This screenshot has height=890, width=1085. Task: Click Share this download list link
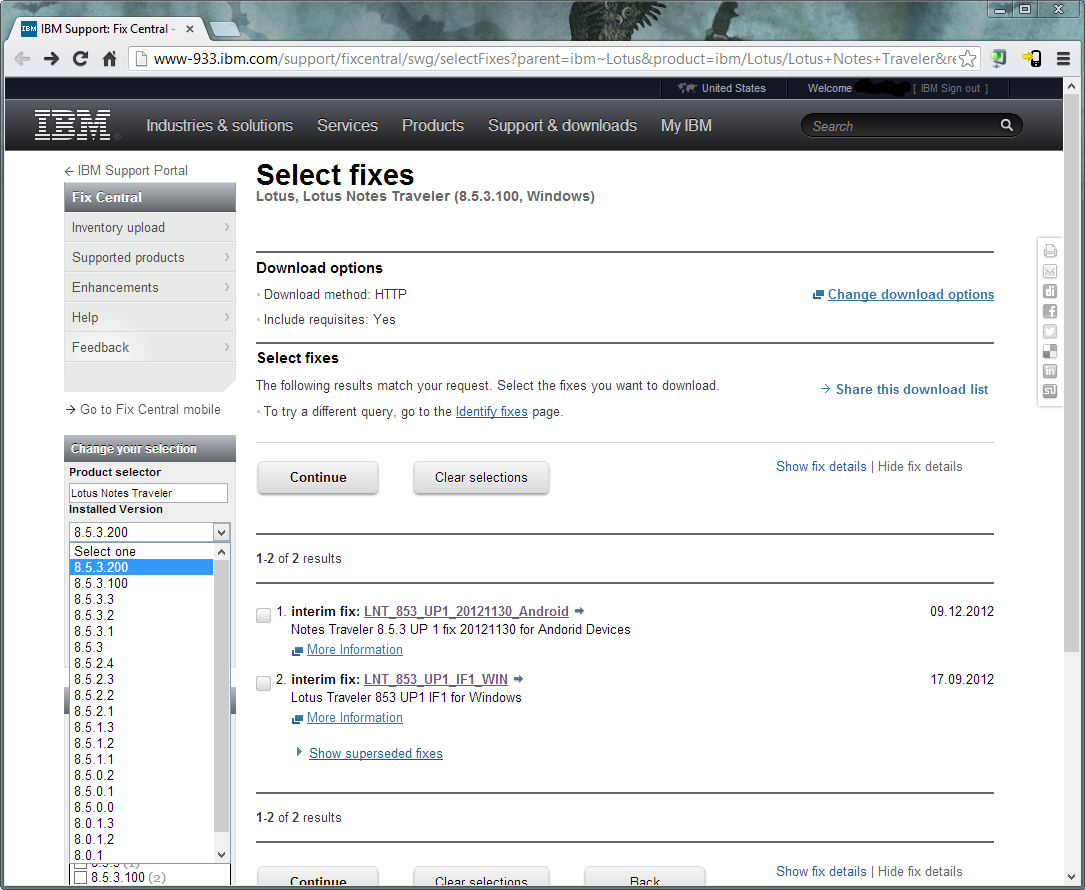click(911, 389)
